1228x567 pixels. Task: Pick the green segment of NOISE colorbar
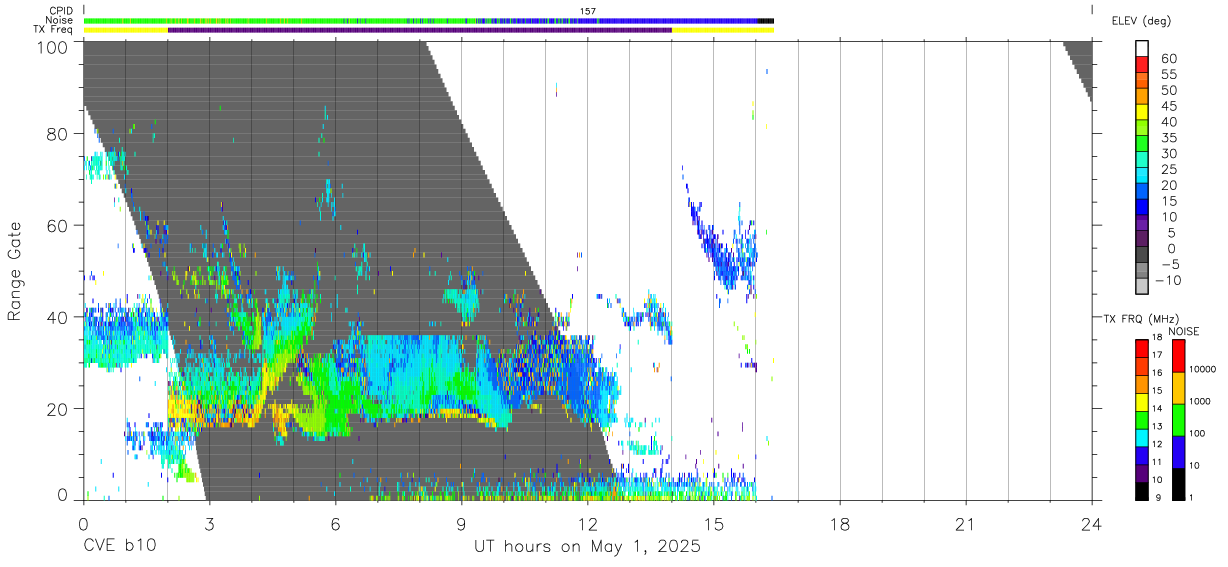pos(1178,420)
